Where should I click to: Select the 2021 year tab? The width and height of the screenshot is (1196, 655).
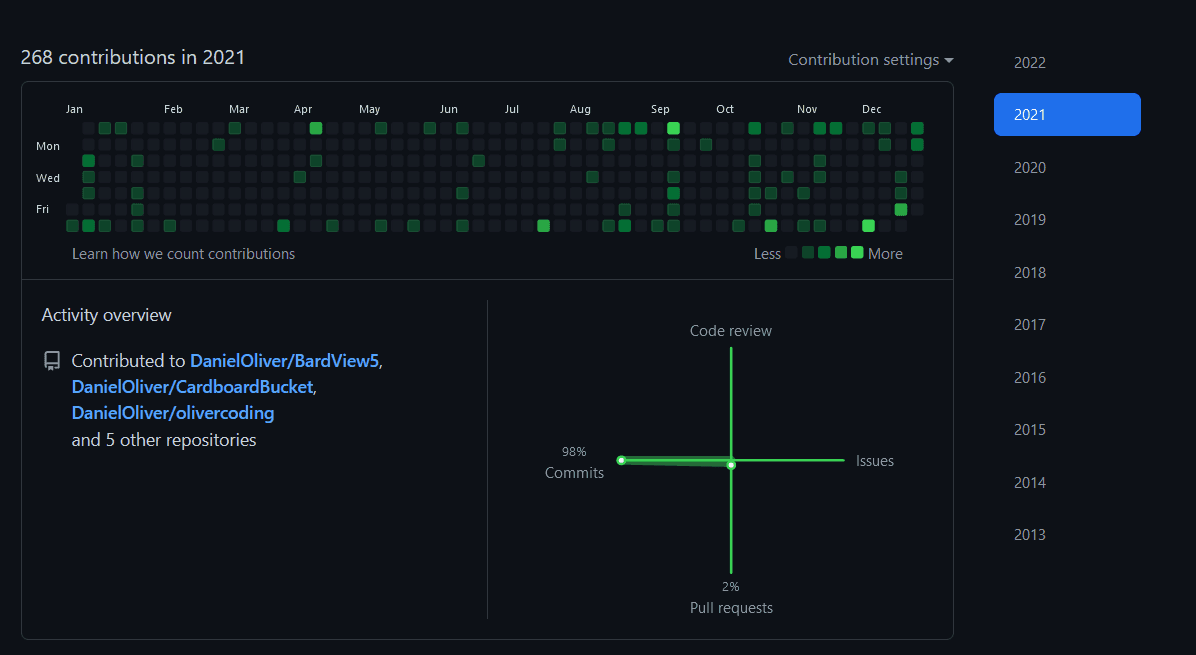[x=1067, y=114]
